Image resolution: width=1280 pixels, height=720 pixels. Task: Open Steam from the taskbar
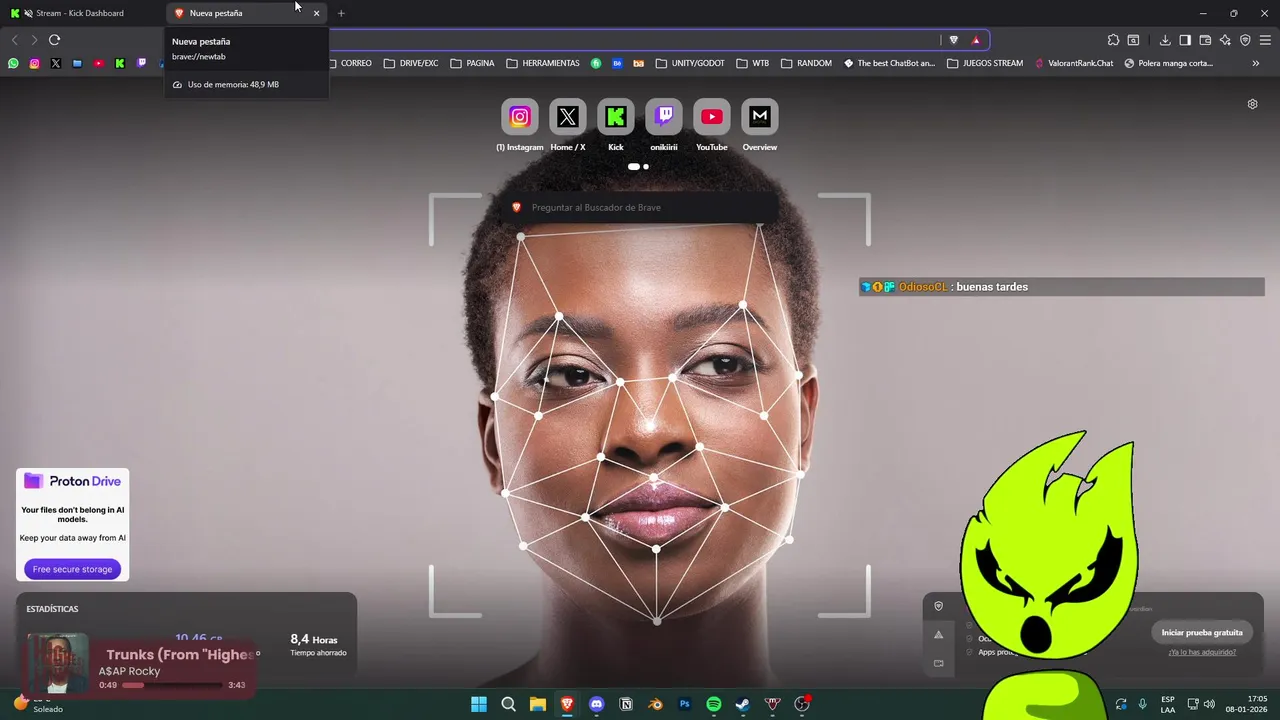[743, 704]
